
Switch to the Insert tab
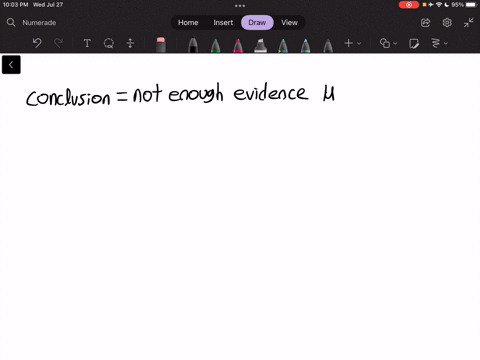point(223,23)
